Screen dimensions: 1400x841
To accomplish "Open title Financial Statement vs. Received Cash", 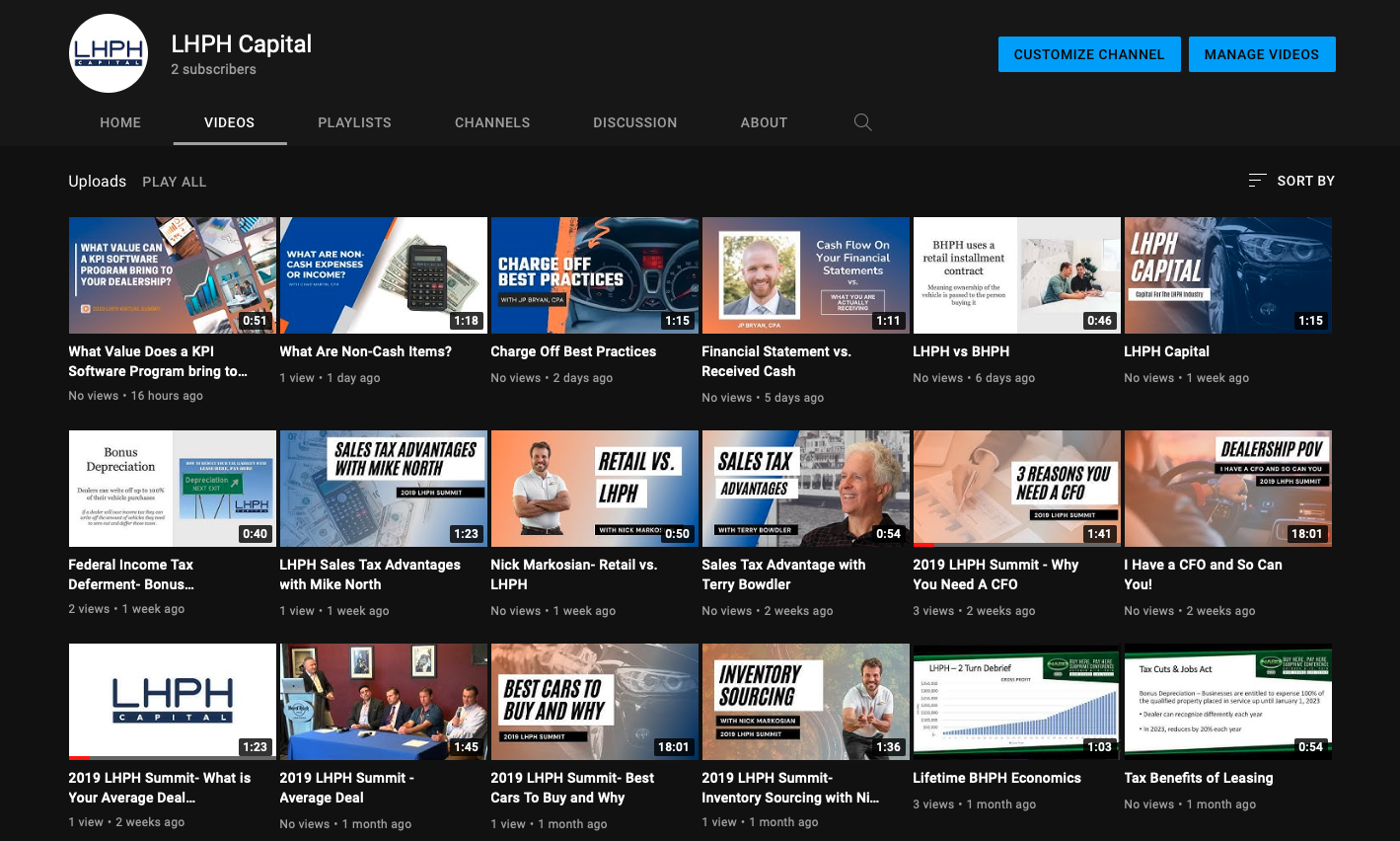I will tap(776, 361).
